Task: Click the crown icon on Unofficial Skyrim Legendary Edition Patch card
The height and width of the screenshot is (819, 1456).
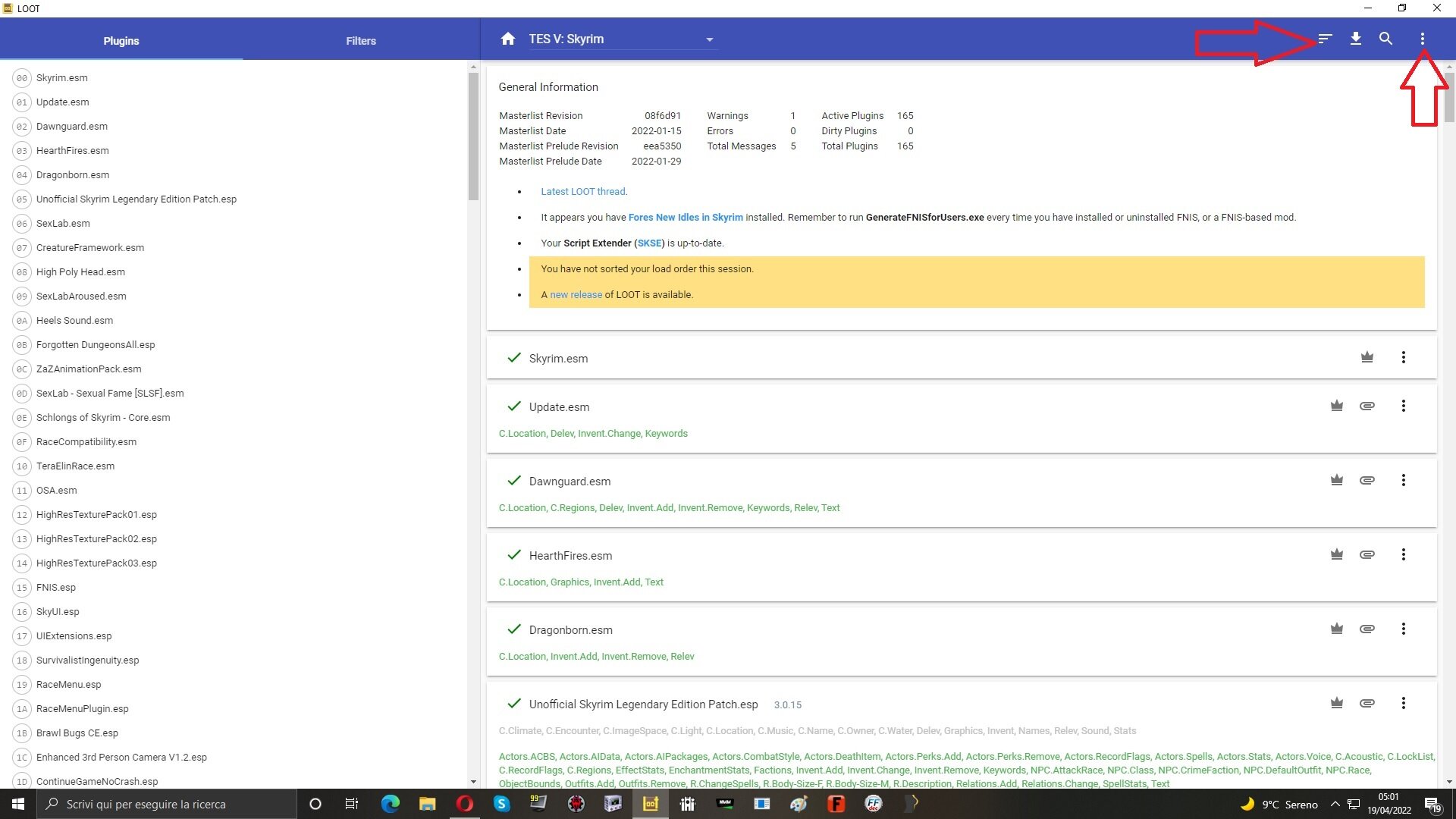Action: (x=1337, y=703)
